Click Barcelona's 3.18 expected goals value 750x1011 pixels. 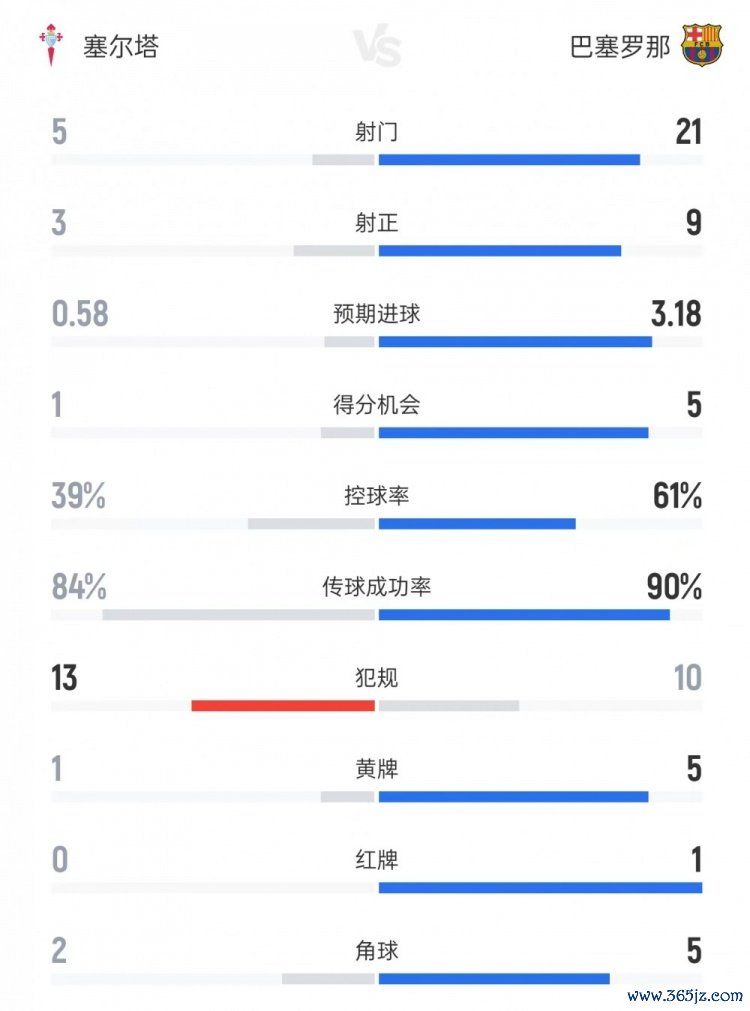pyautogui.click(x=676, y=314)
